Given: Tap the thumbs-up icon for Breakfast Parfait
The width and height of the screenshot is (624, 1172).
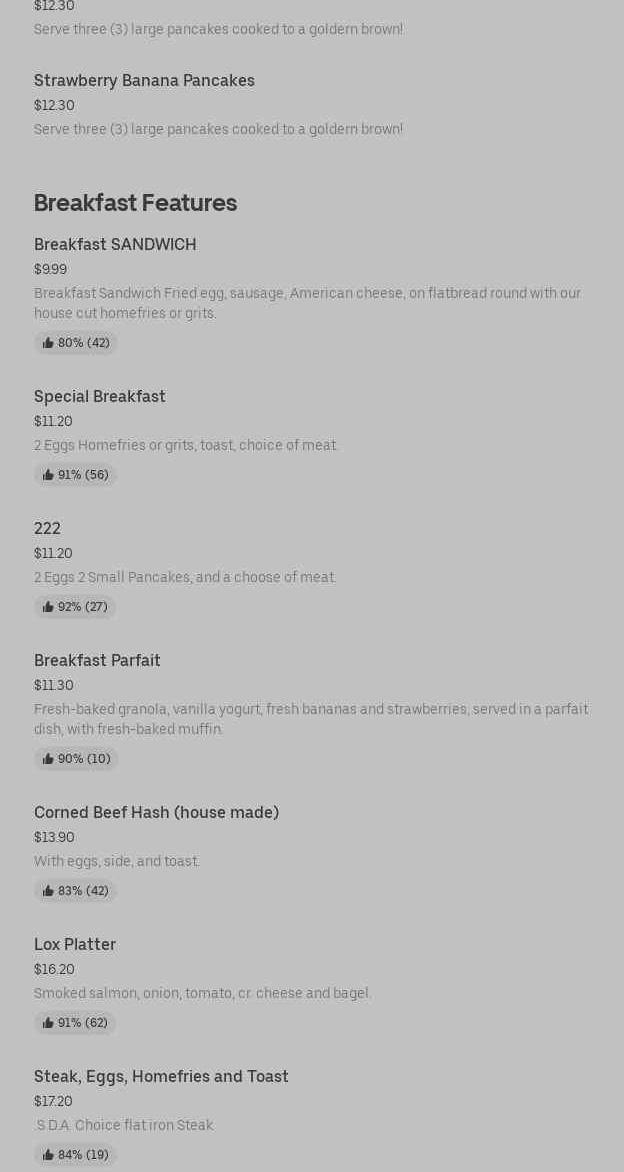Looking at the screenshot, I should [x=48, y=759].
